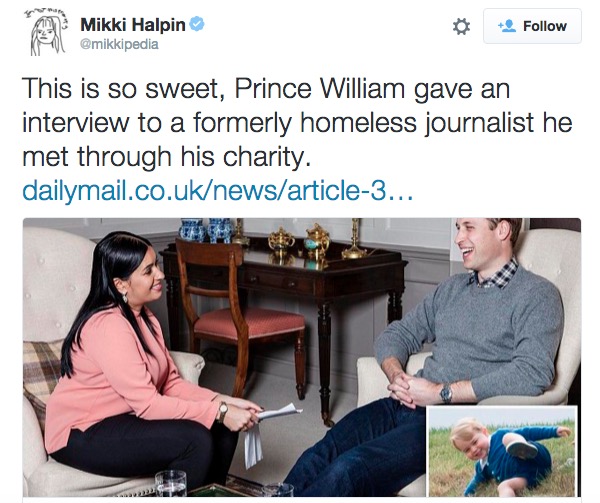Open the dailymail.co.uk article link
The image size is (600, 503).
pos(218,190)
